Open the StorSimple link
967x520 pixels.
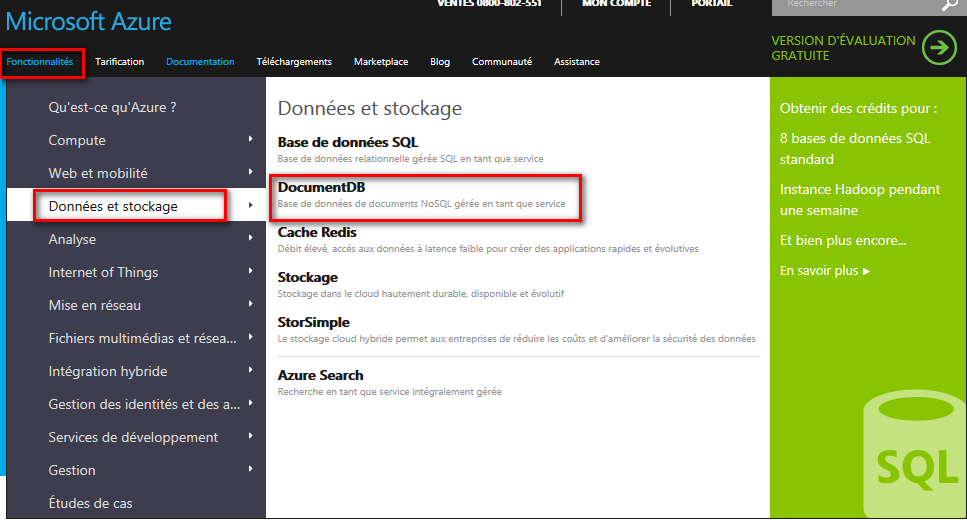tap(313, 322)
